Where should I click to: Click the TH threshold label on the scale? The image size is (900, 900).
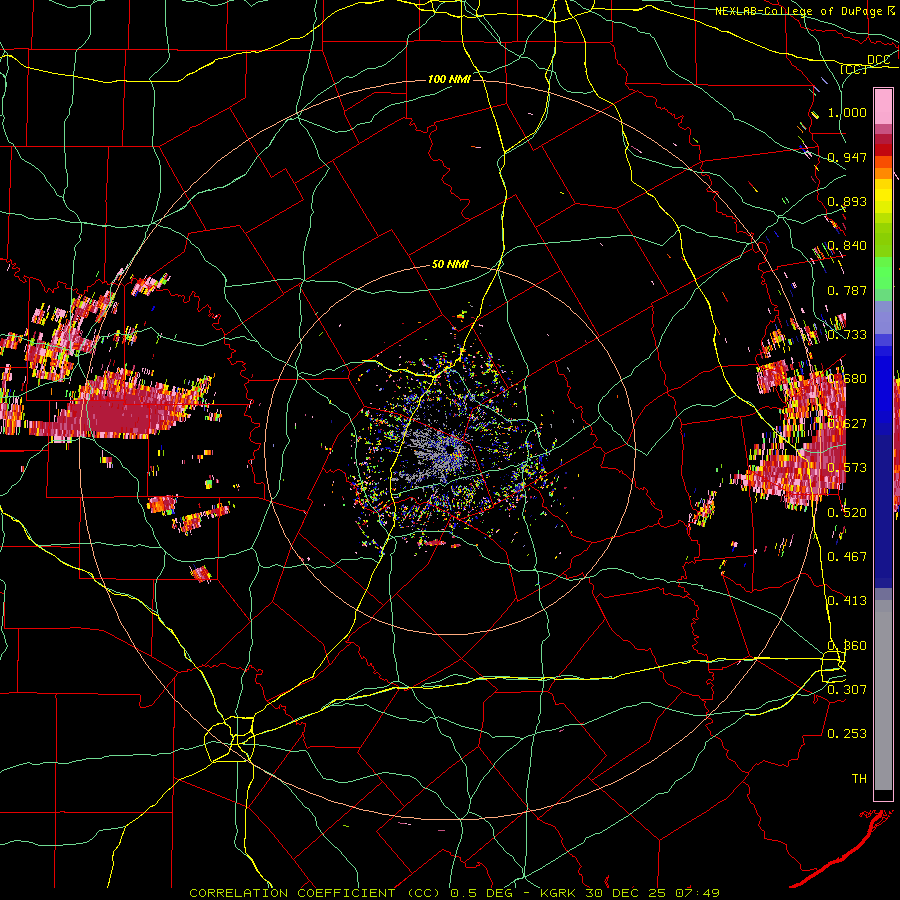pos(859,779)
